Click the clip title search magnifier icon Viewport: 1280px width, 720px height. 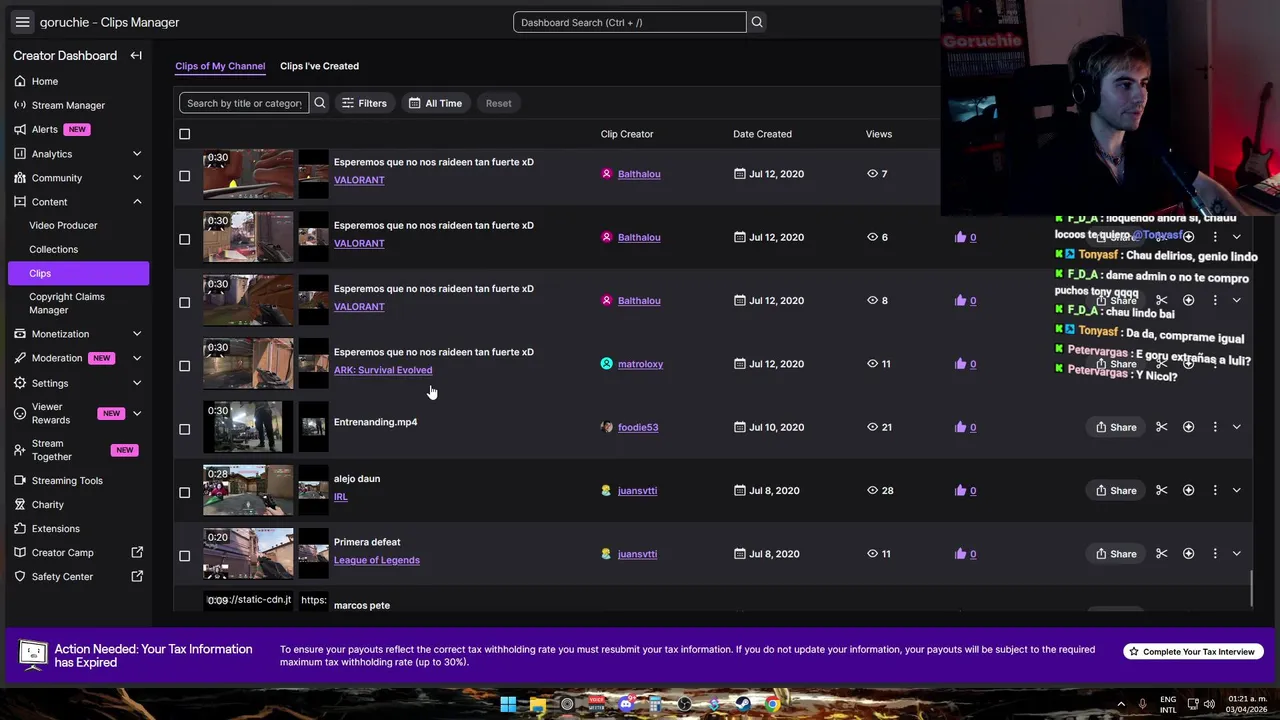point(320,103)
